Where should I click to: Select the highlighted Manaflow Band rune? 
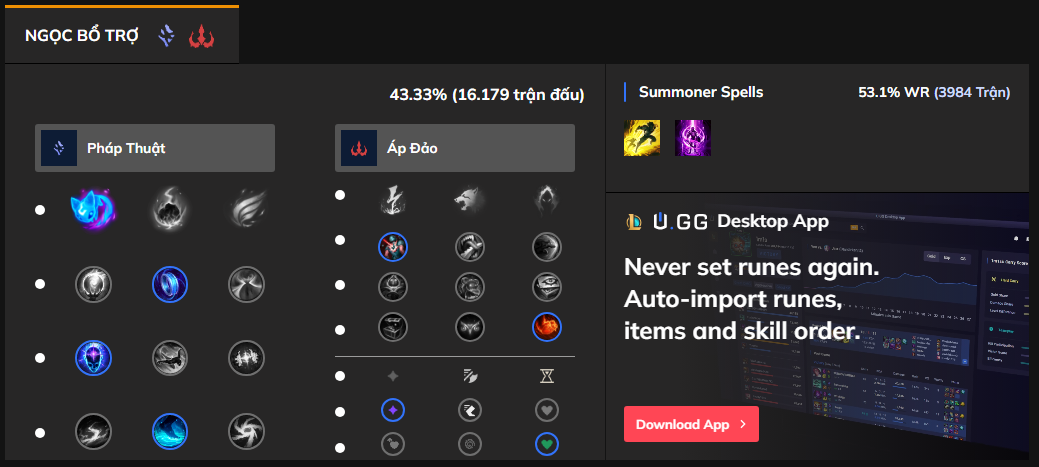[169, 284]
